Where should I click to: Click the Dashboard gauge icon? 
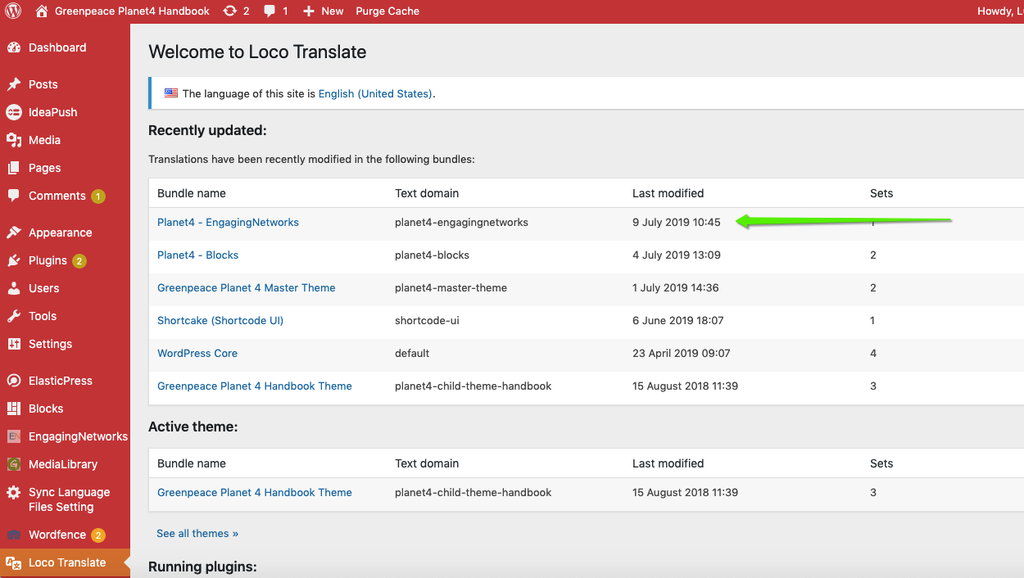point(14,48)
